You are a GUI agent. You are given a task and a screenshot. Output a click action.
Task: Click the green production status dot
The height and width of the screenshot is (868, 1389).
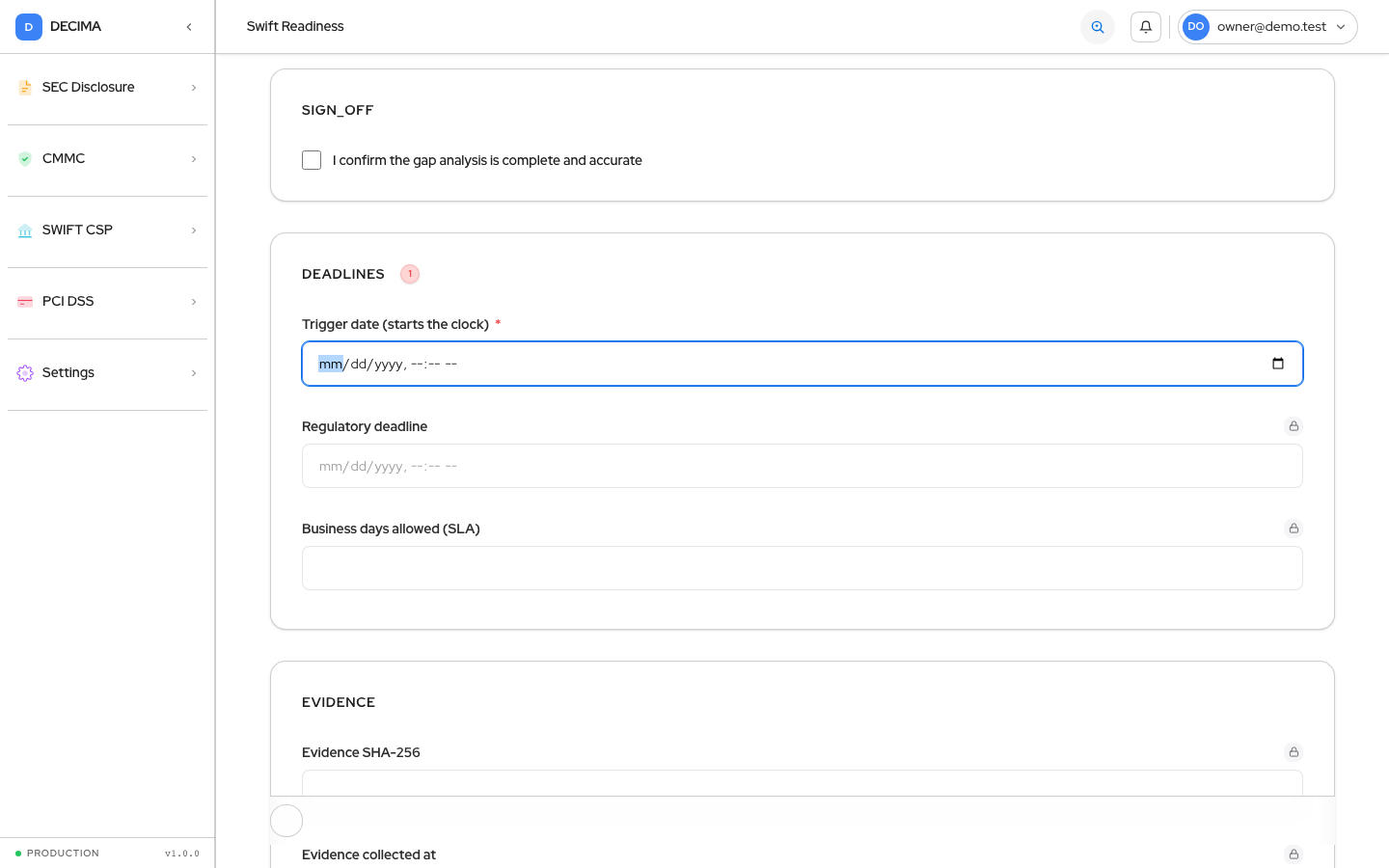[18, 854]
